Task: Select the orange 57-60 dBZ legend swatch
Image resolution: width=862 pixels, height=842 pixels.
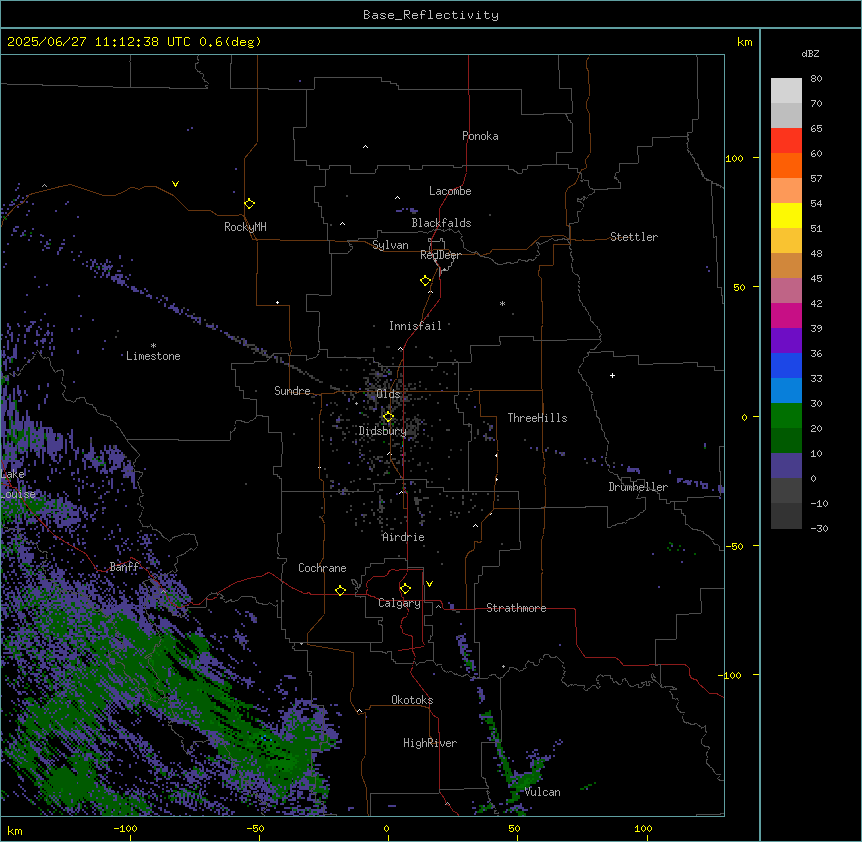Action: [x=786, y=165]
